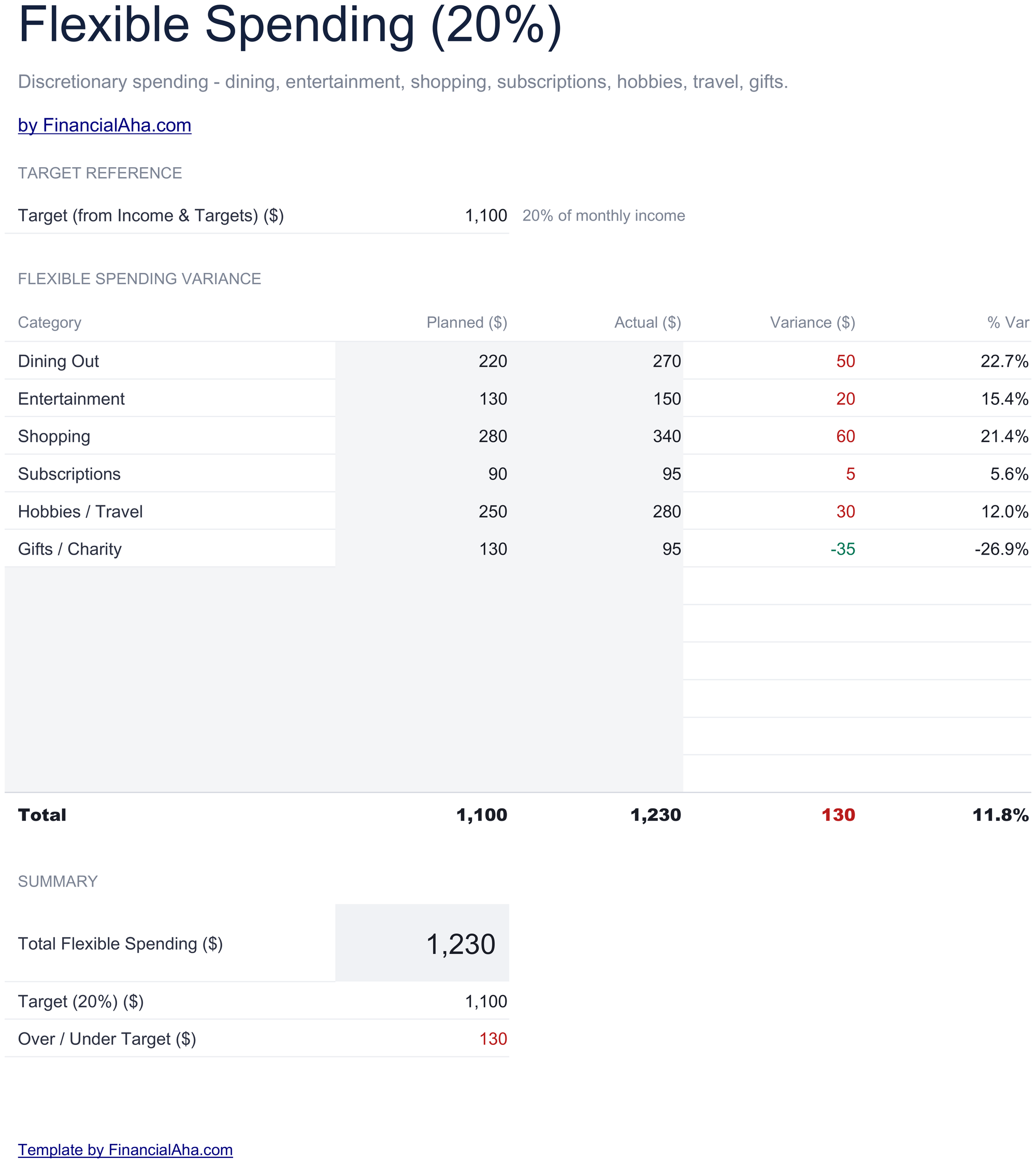Click the Total % Var 11.8%
The width and height of the screenshot is (1036, 1163).
pos(1000,815)
